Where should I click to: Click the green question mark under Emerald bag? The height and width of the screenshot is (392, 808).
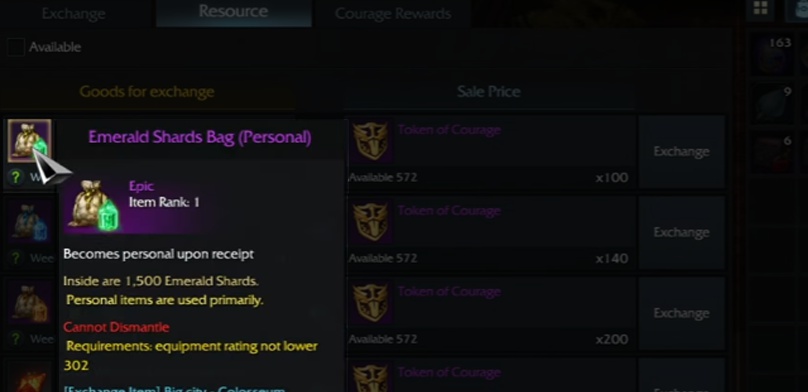pyautogui.click(x=16, y=177)
